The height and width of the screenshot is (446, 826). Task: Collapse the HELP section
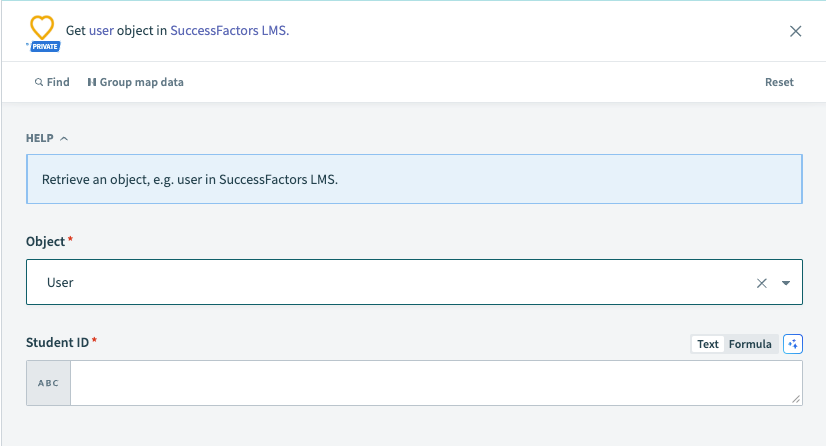tap(47, 138)
